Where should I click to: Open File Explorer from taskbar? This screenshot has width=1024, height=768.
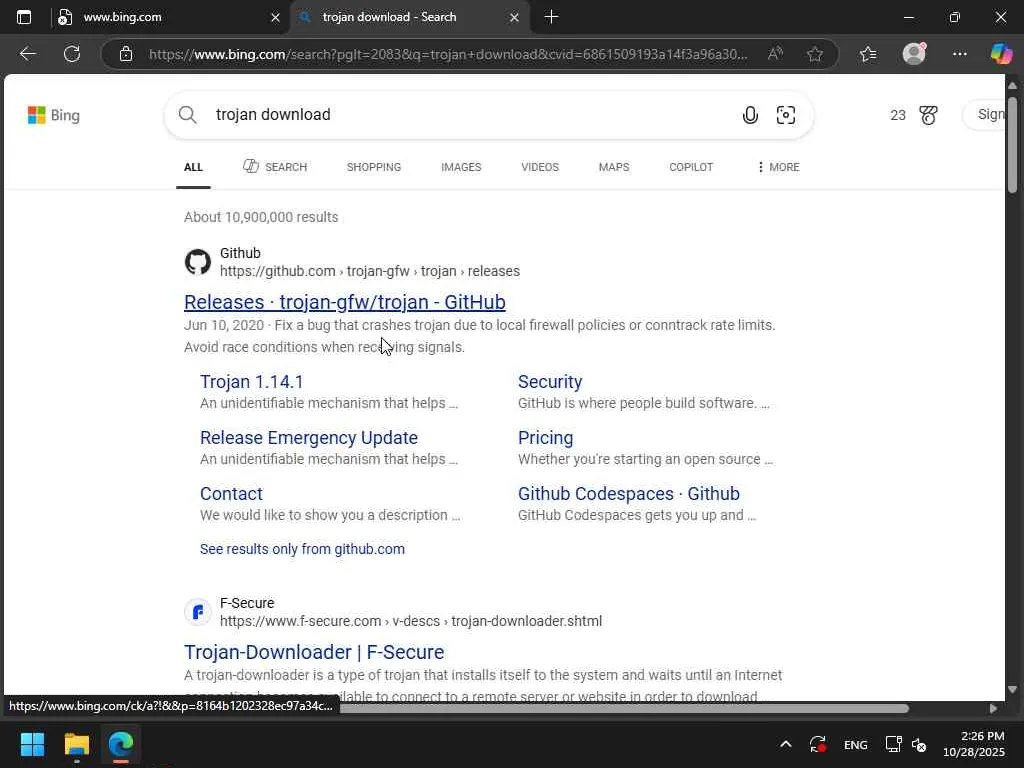pos(76,744)
